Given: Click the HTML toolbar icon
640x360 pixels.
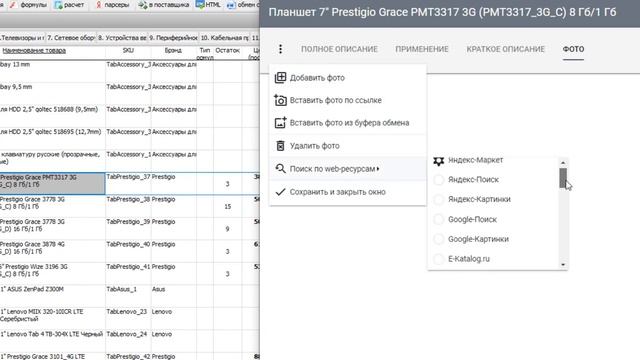Looking at the screenshot, I should point(200,5).
